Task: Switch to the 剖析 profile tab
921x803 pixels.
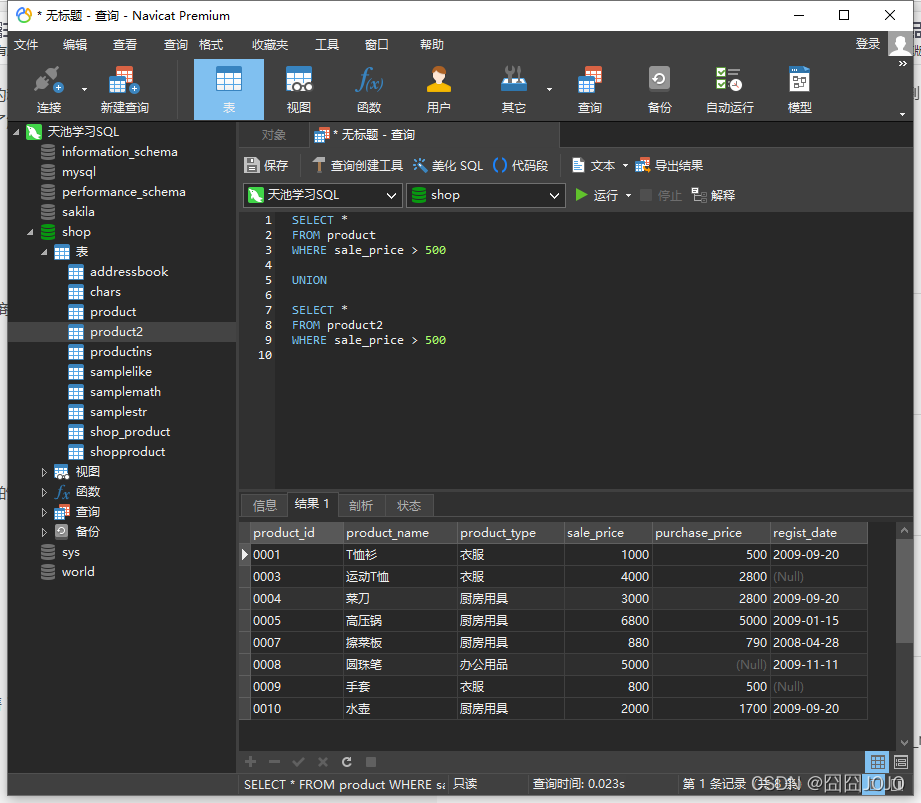Action: click(361, 505)
